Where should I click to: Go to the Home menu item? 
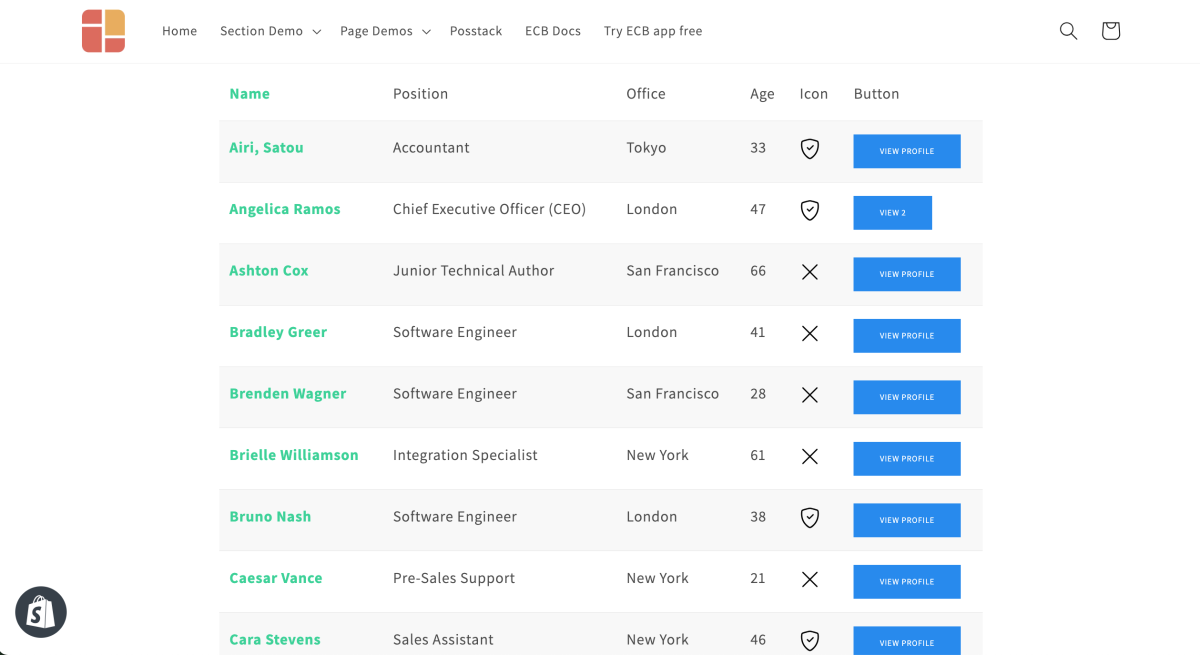pyautogui.click(x=179, y=31)
